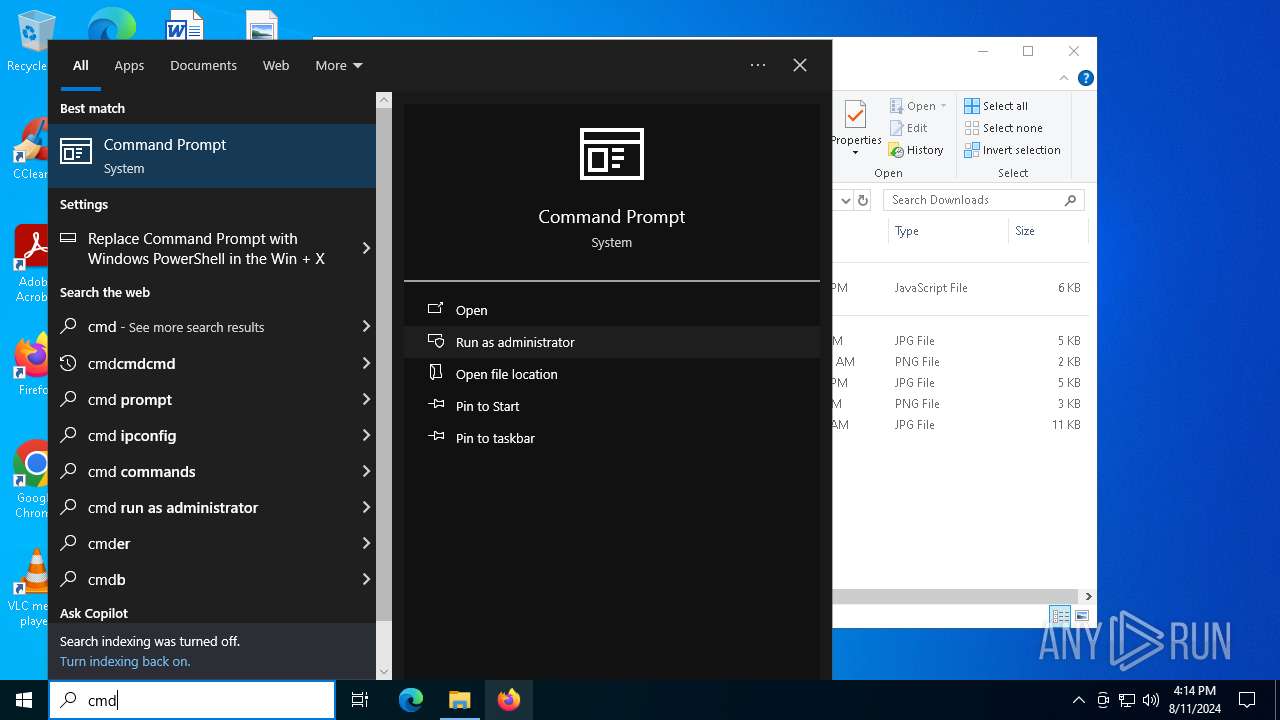Click the Search Downloads field
1280x720 pixels.
pyautogui.click(x=984, y=200)
